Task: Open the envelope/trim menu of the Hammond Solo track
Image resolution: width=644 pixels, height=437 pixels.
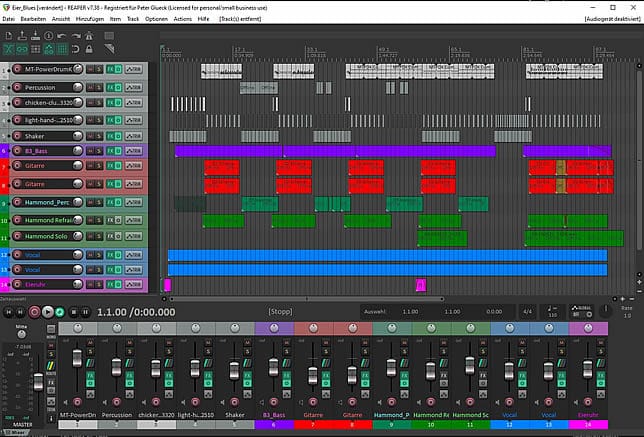Action: 135,236
